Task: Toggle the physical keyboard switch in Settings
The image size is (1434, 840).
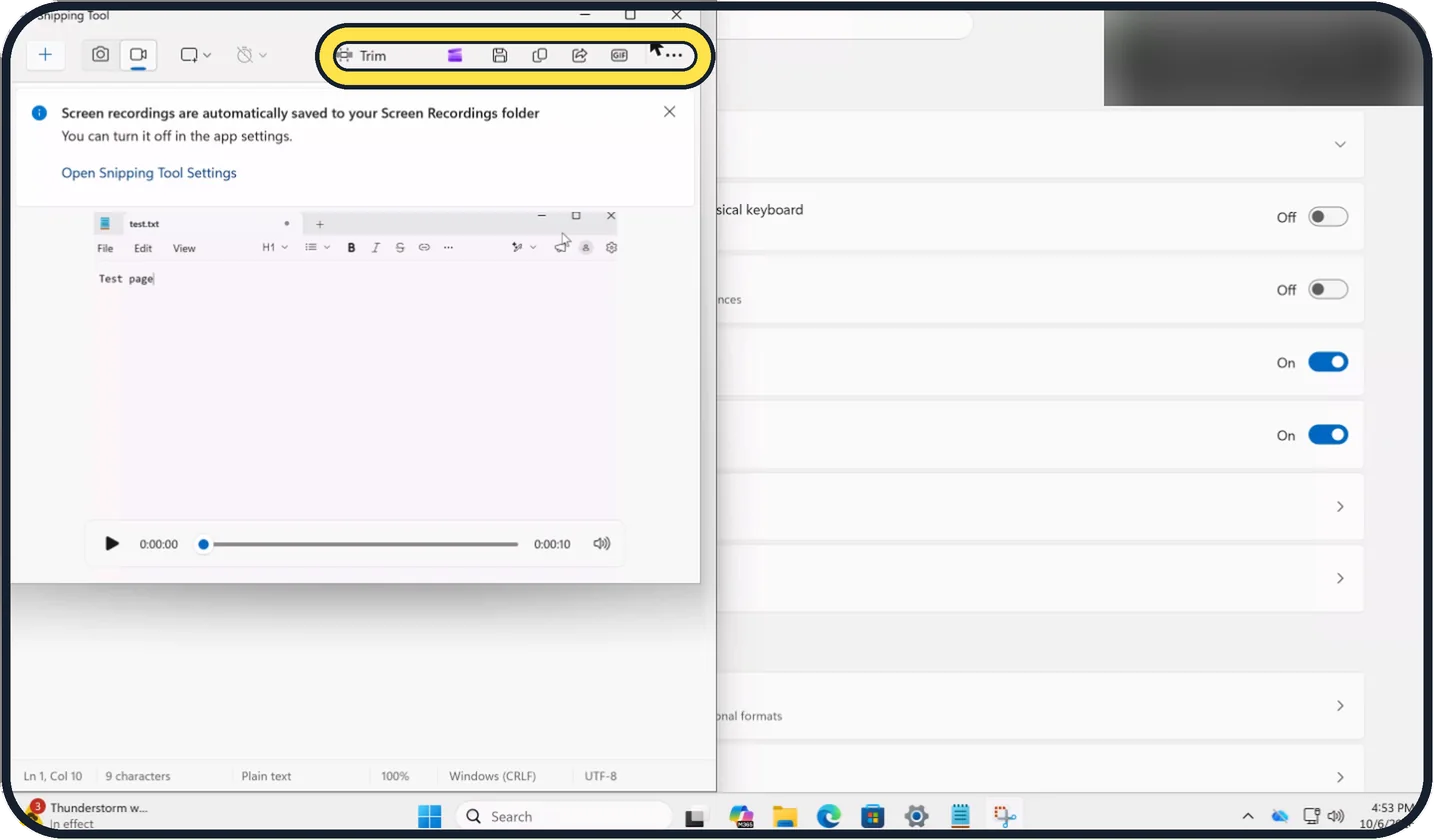Action: (1328, 217)
